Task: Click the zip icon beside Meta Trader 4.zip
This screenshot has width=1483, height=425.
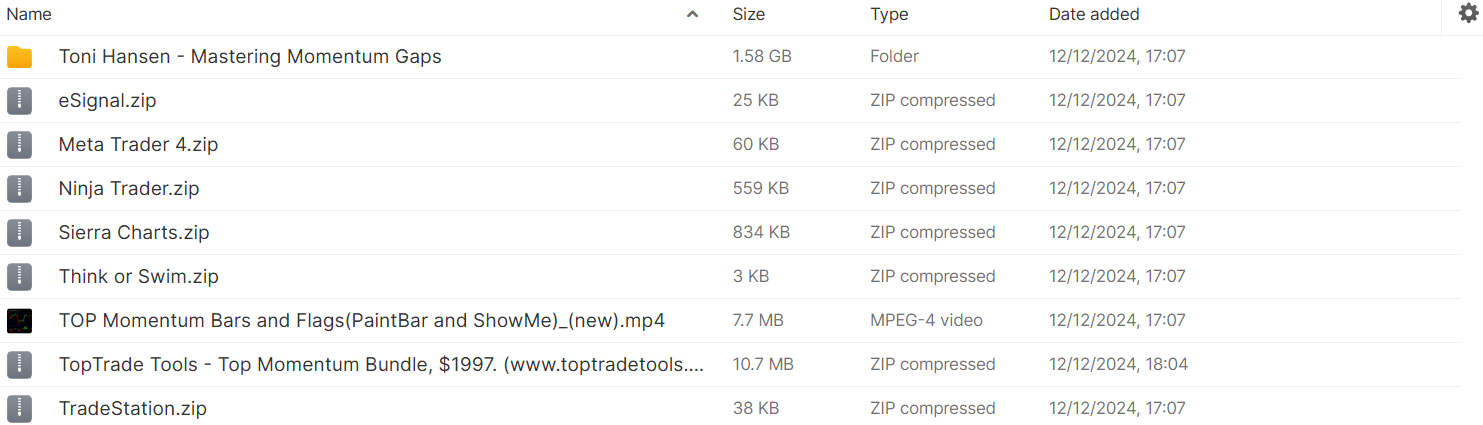Action: click(x=19, y=145)
